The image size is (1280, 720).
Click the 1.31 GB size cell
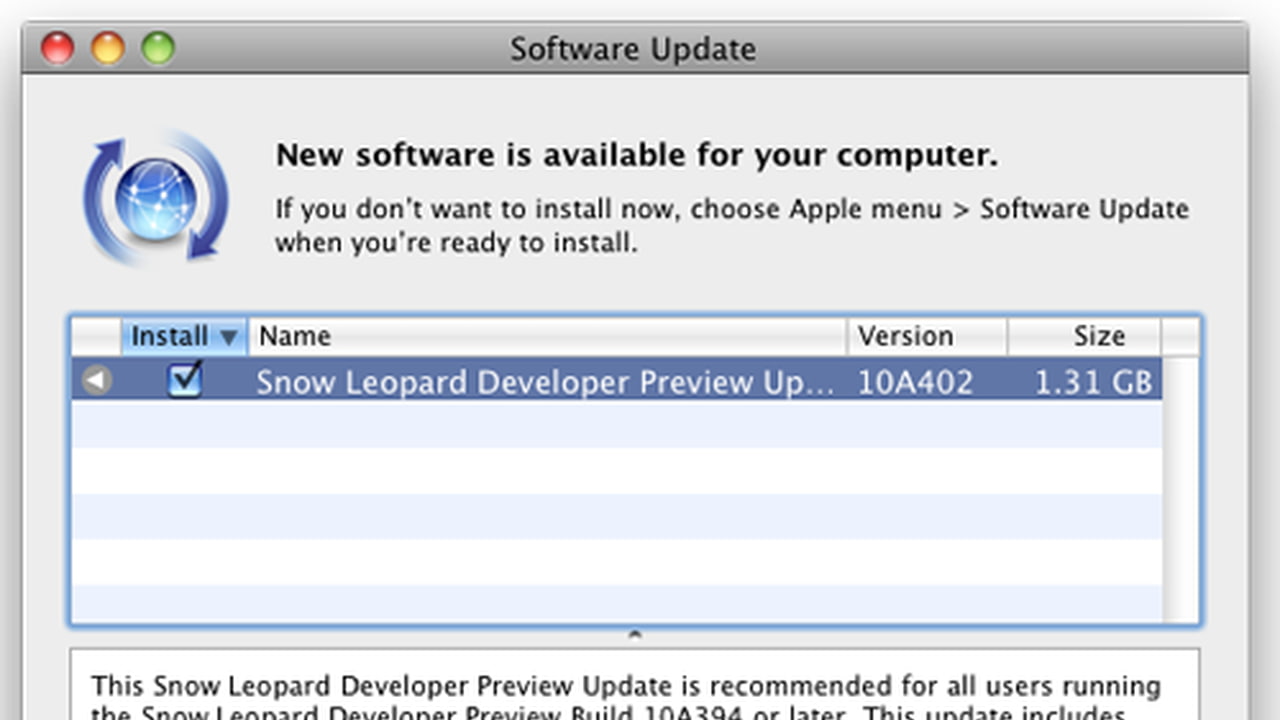point(1093,382)
